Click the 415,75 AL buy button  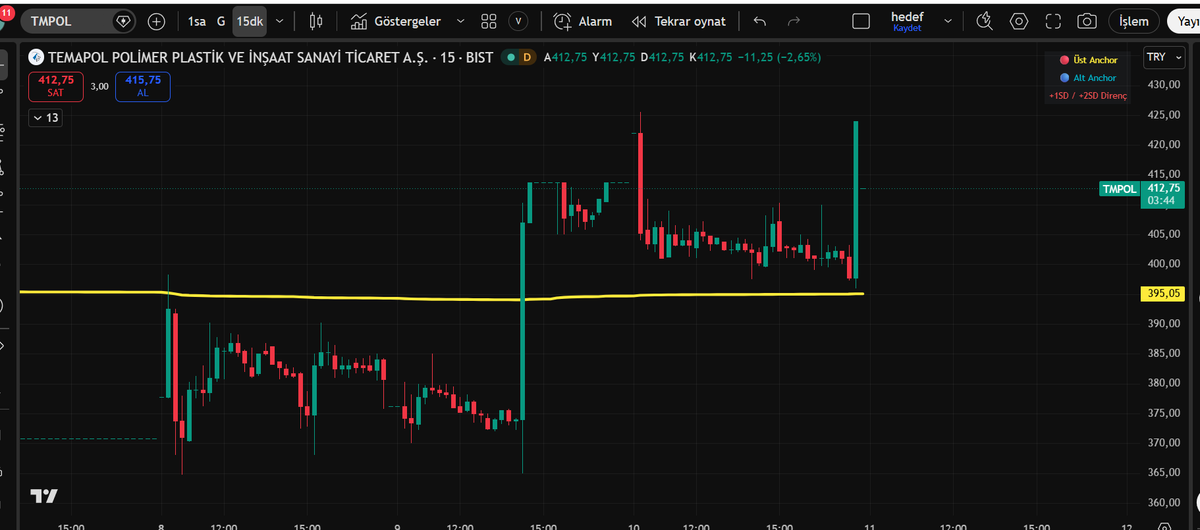pos(144,86)
